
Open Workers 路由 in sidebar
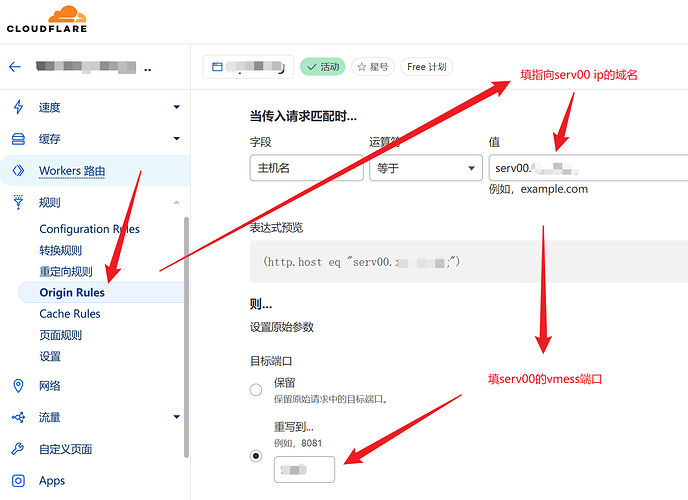[72, 171]
